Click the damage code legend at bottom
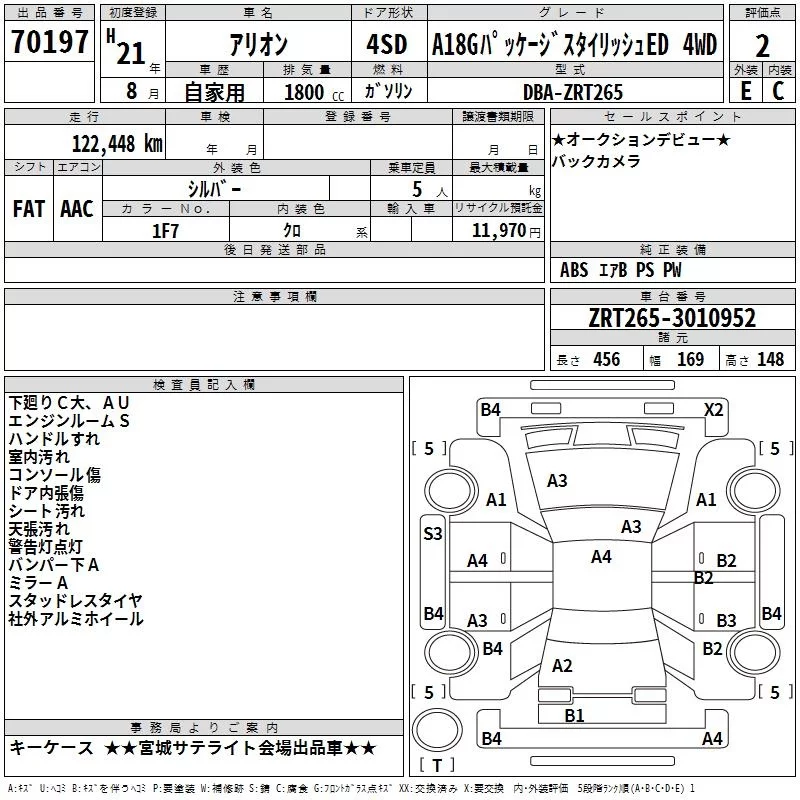Image resolution: width=800 pixels, height=800 pixels. [x=352, y=788]
